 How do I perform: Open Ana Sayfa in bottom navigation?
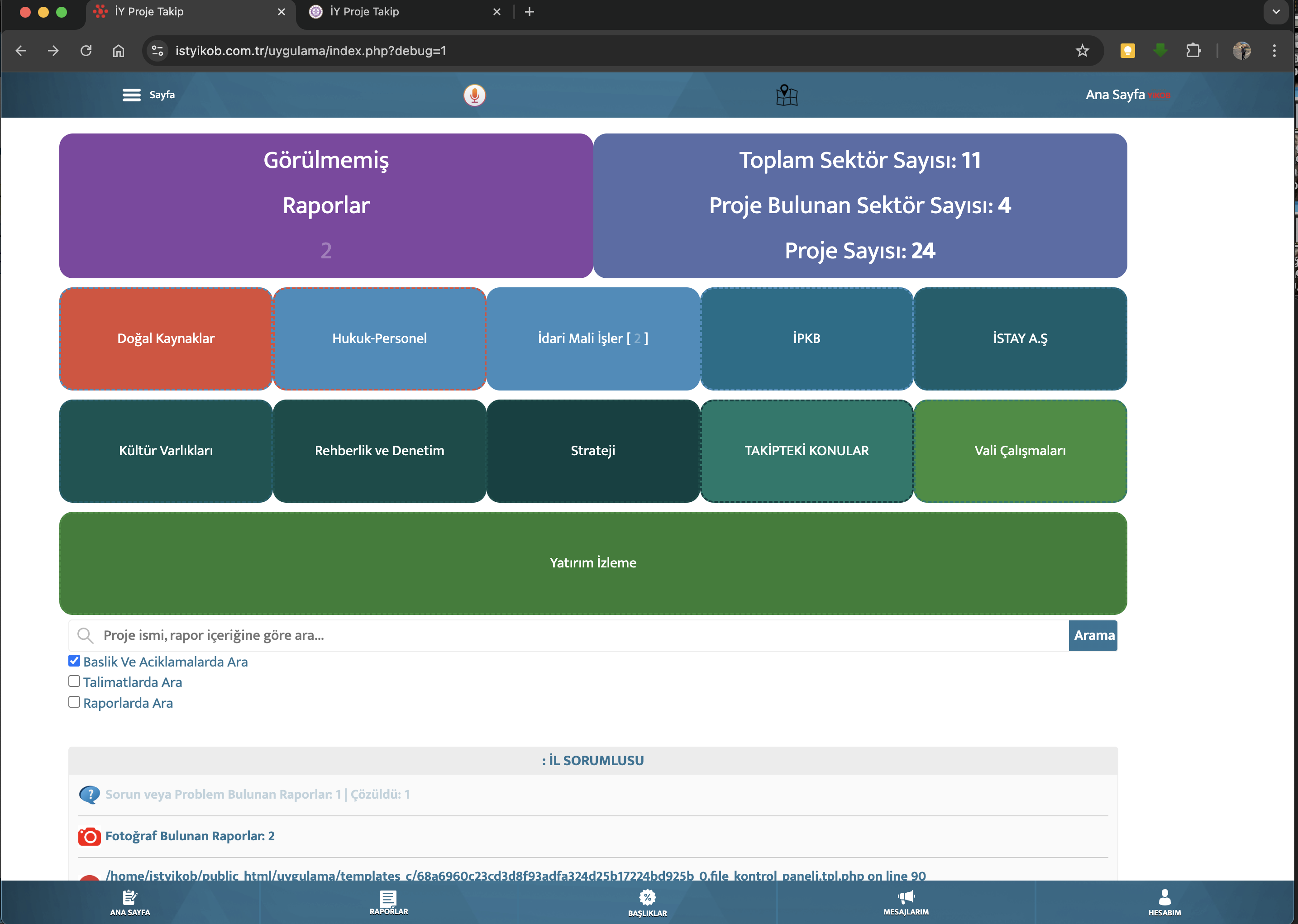click(130, 902)
